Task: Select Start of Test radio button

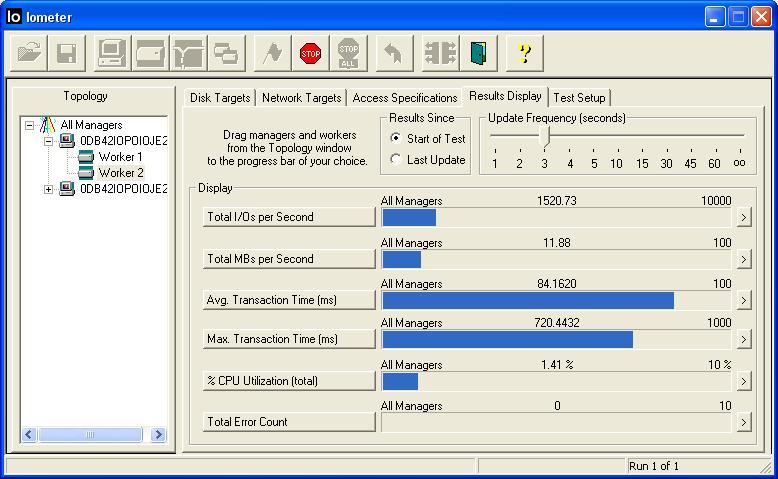Action: (x=395, y=138)
